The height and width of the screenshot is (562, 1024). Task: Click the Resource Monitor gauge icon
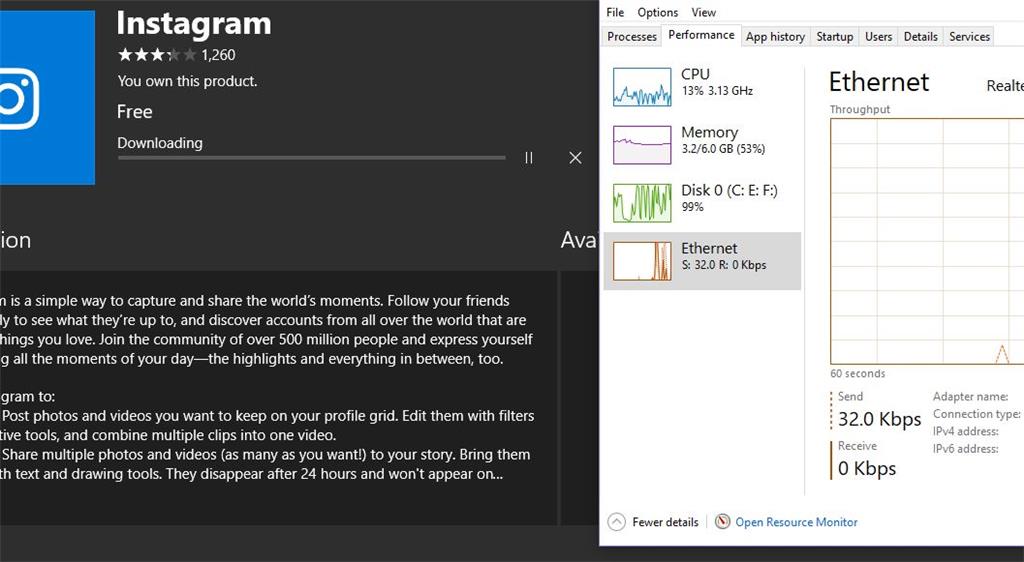722,522
